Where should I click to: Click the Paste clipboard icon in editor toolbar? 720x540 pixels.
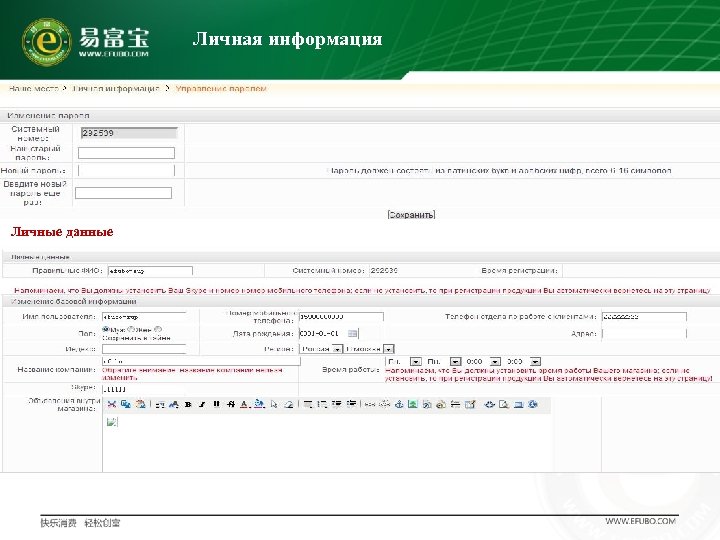click(x=141, y=404)
